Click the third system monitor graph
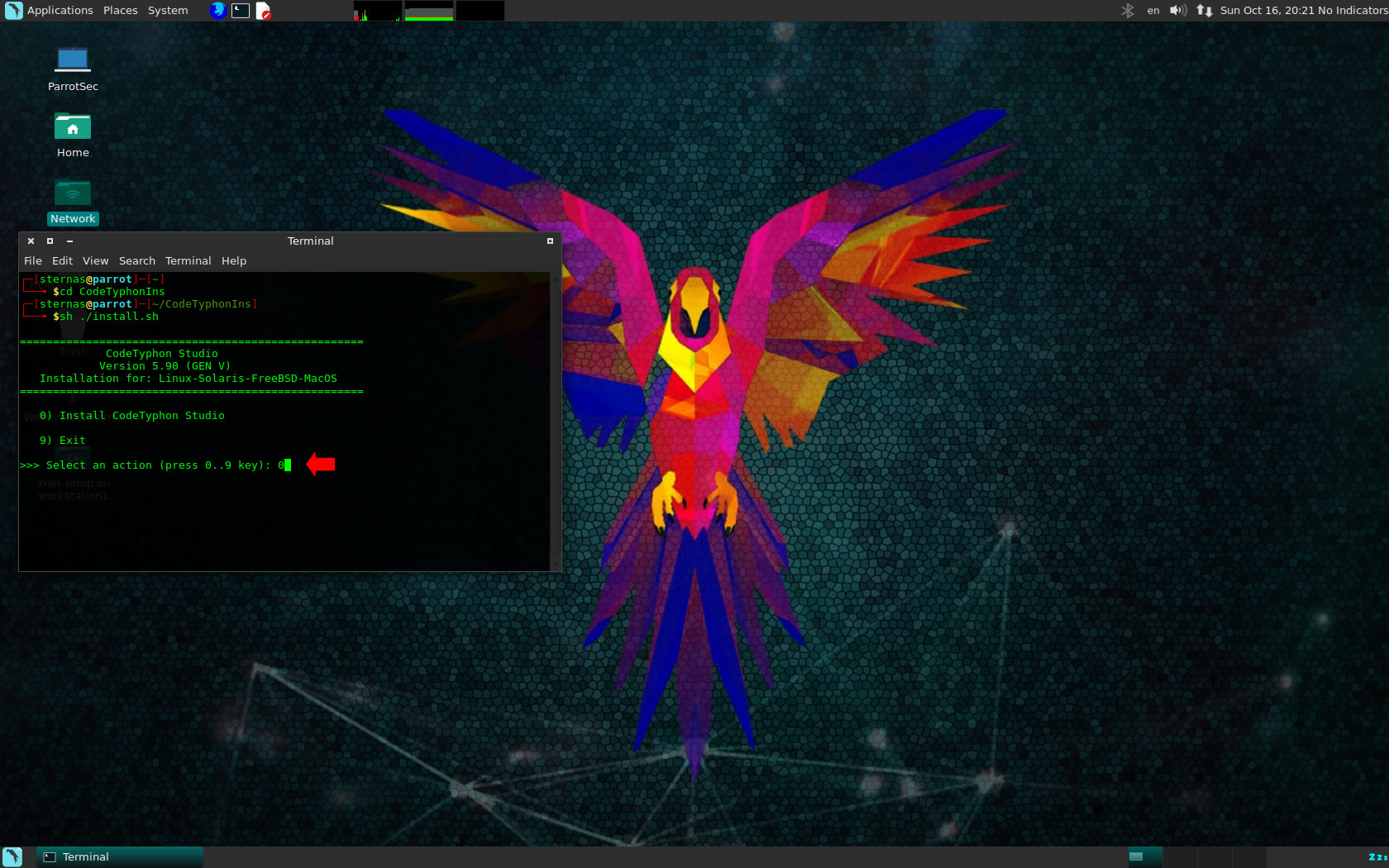Viewport: 1389px width, 868px height. [480, 11]
